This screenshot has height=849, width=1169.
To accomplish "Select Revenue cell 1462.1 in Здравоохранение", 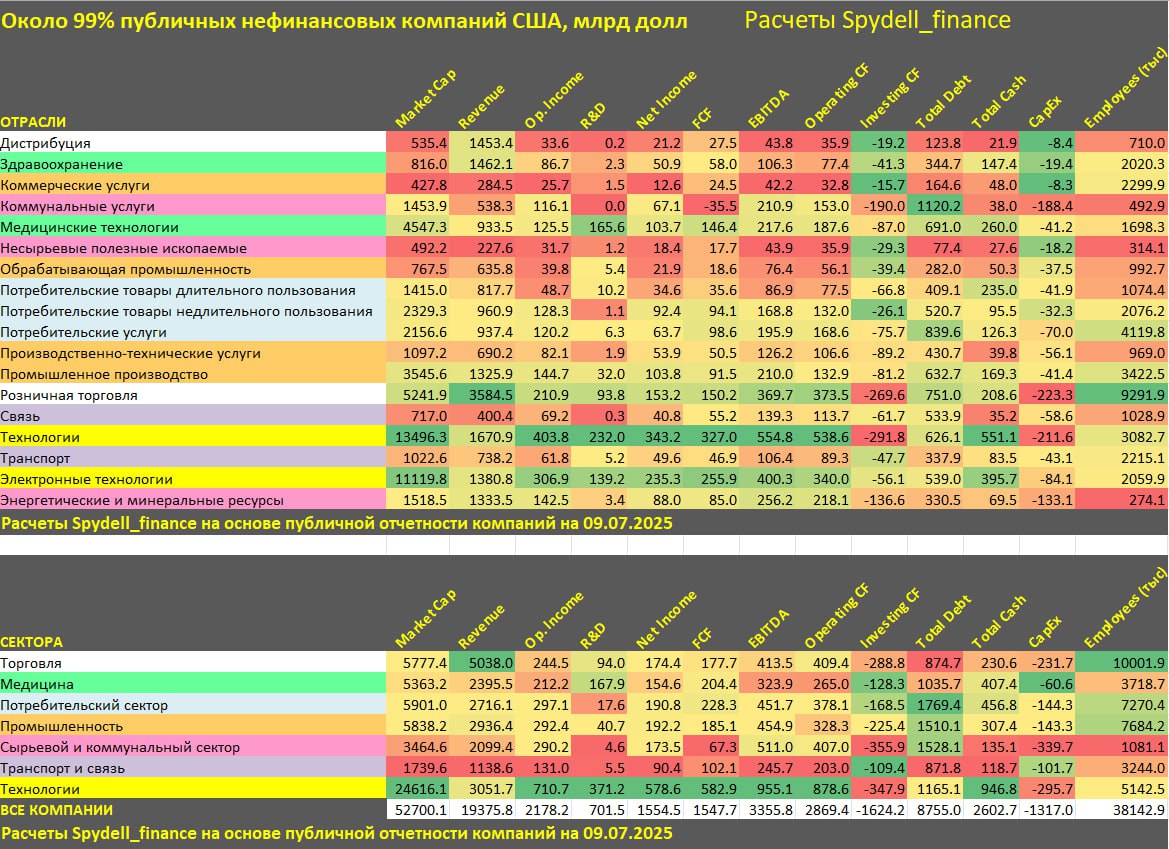I will click(x=482, y=164).
